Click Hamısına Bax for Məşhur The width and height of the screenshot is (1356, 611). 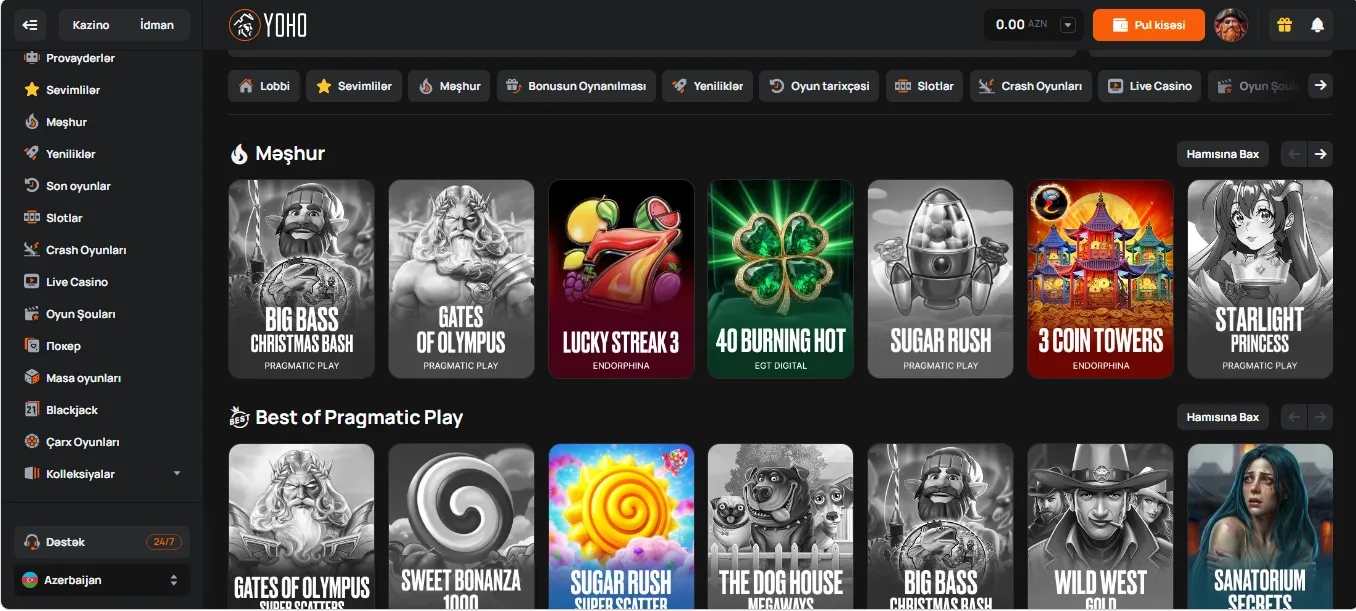(1223, 154)
